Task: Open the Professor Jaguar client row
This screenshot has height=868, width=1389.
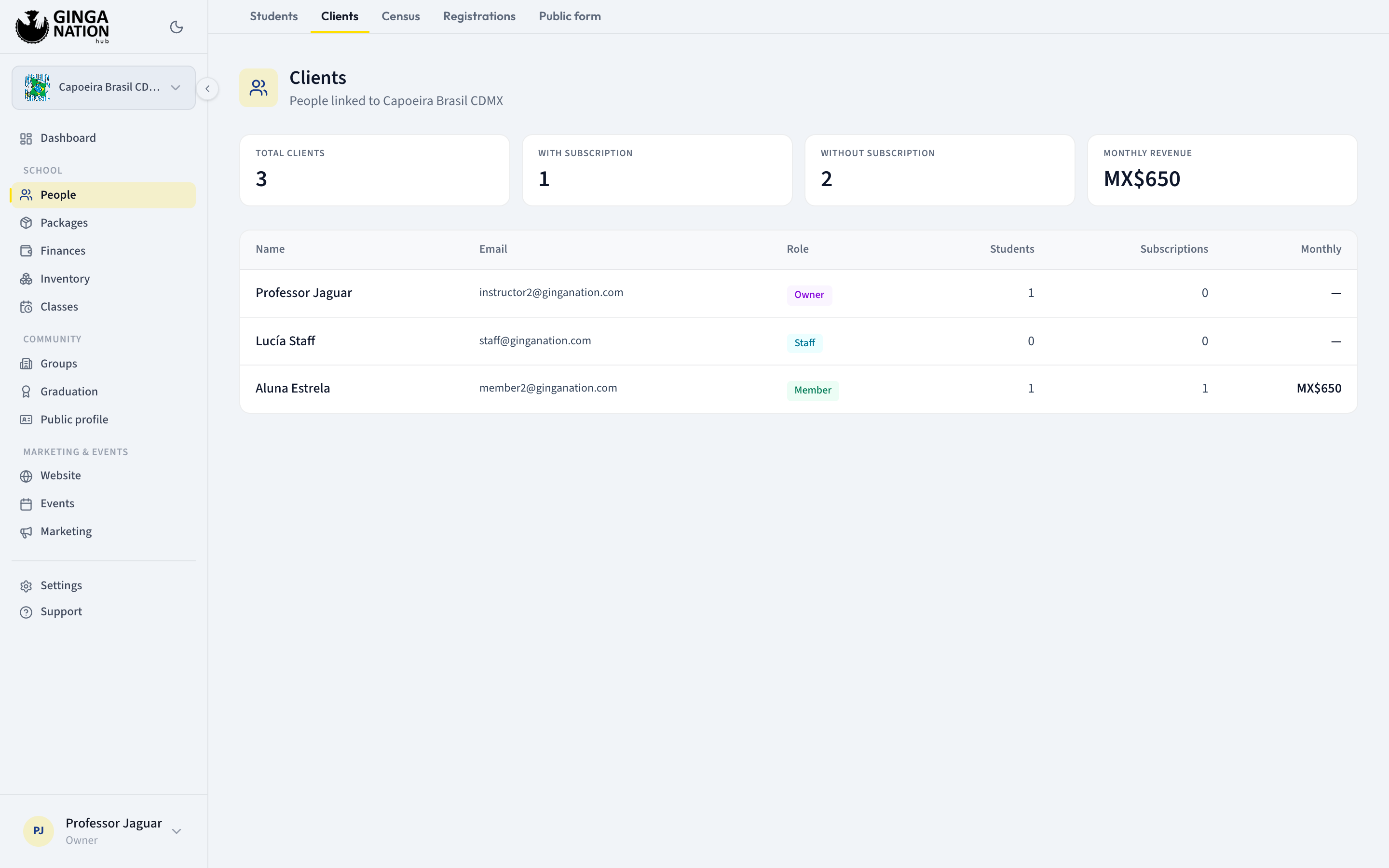Action: pos(798,293)
